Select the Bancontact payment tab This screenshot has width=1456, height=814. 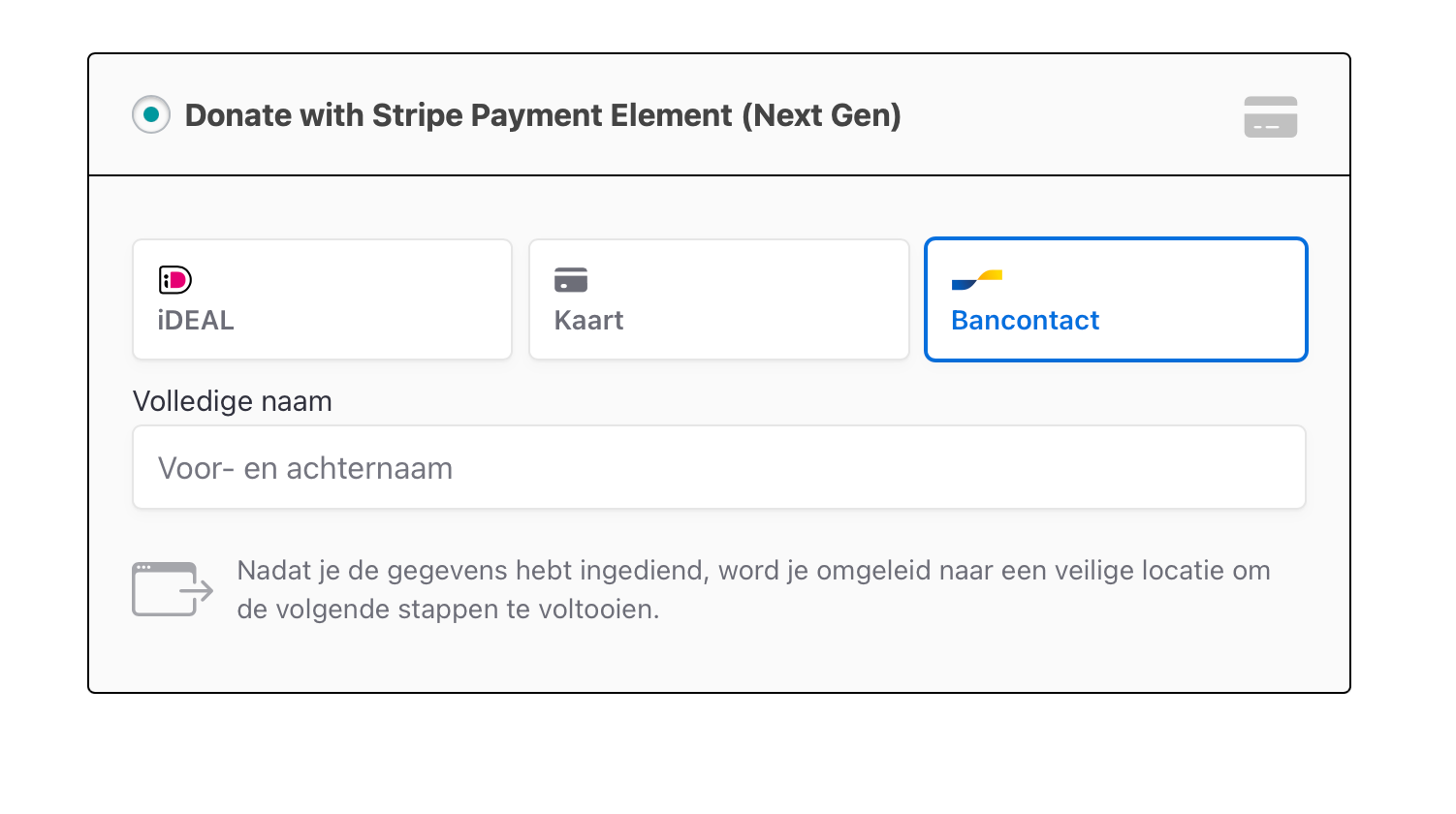pyautogui.click(x=1116, y=299)
